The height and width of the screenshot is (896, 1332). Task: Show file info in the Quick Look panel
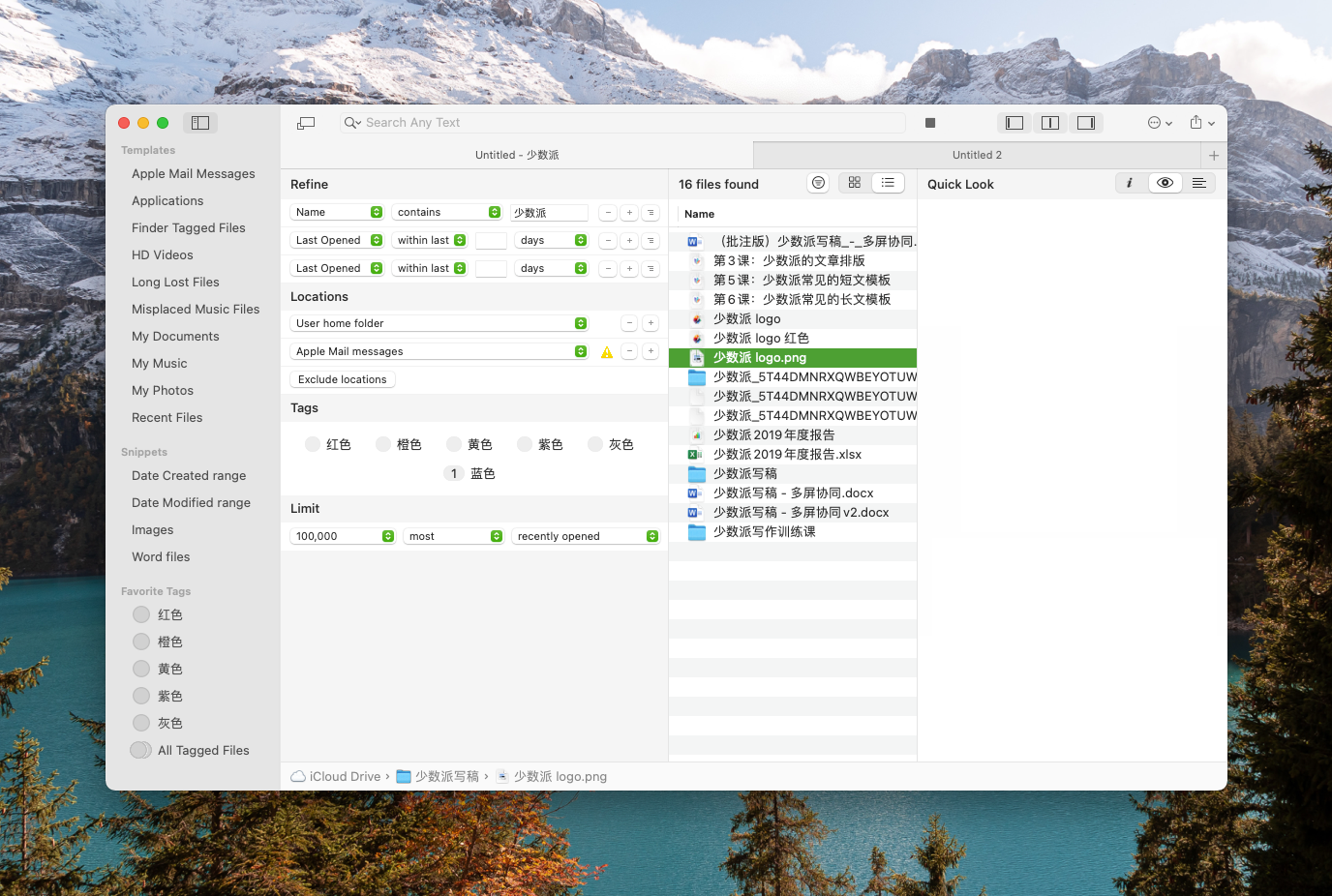tap(1130, 182)
